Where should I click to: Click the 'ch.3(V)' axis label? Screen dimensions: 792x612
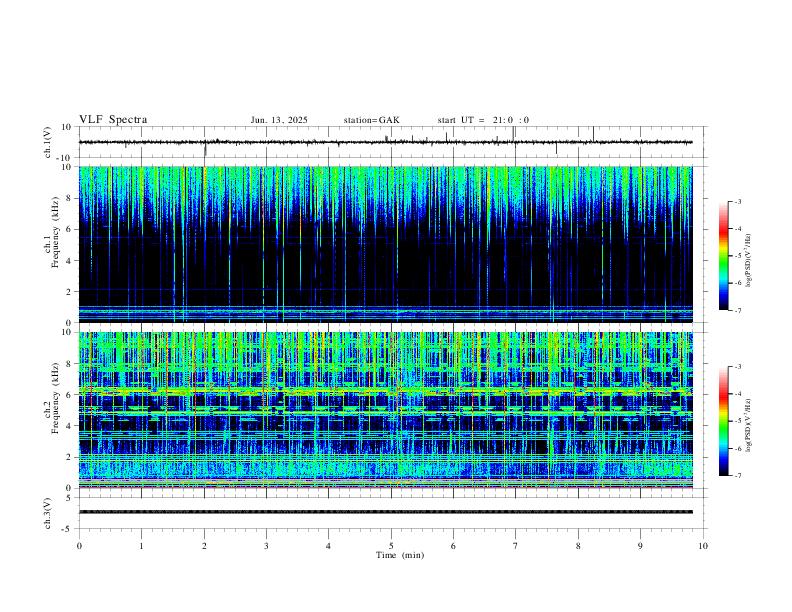click(x=48, y=513)
